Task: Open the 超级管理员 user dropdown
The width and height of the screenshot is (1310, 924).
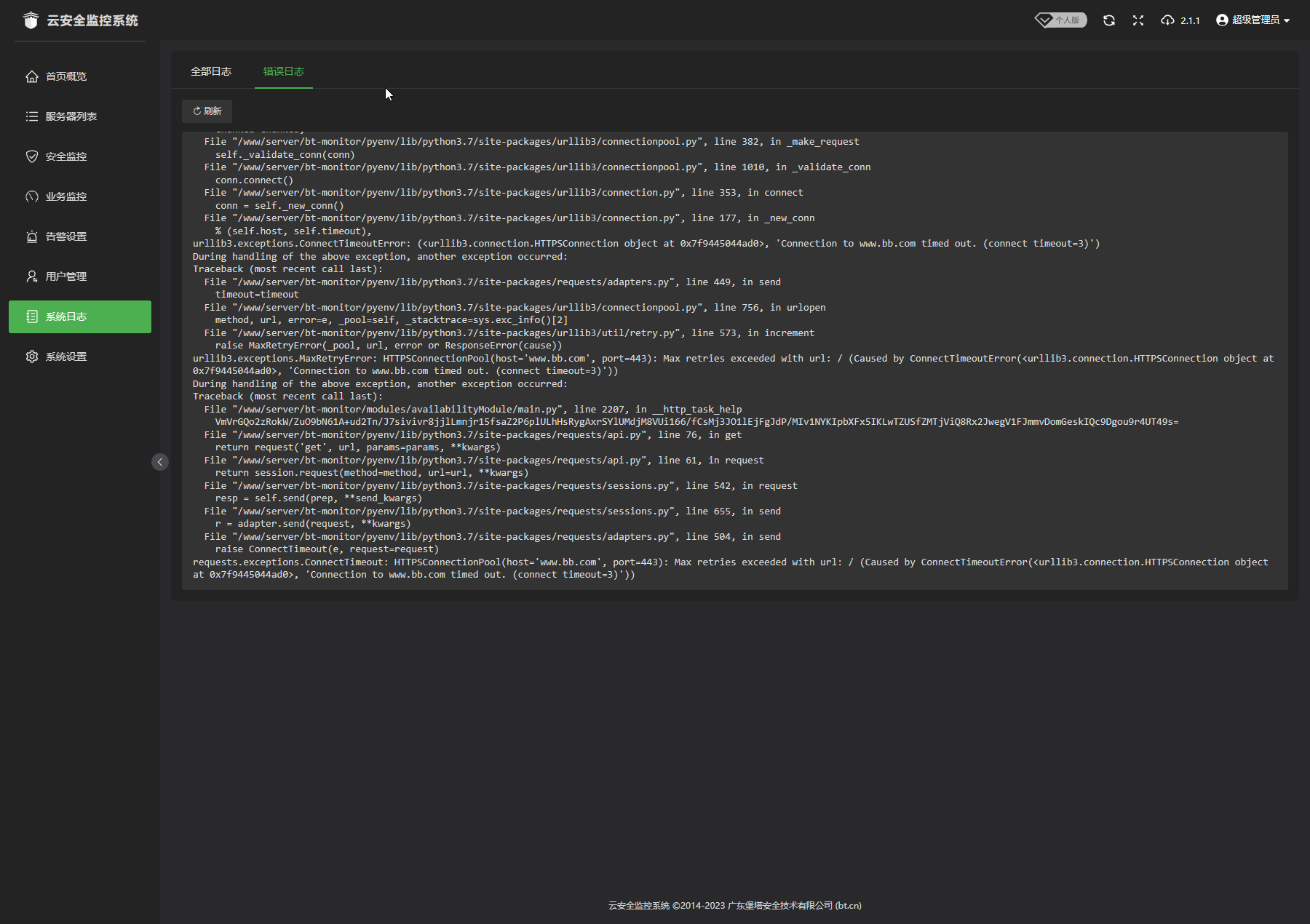Action: (1253, 20)
